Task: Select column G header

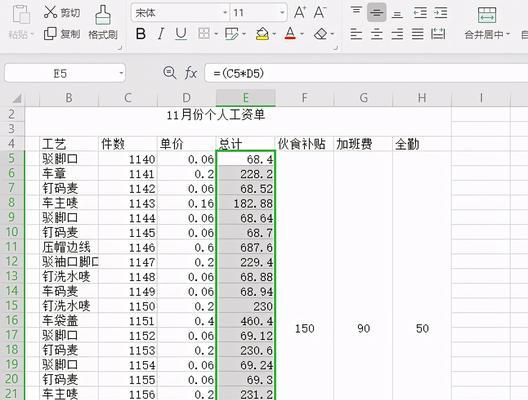Action: (363, 98)
